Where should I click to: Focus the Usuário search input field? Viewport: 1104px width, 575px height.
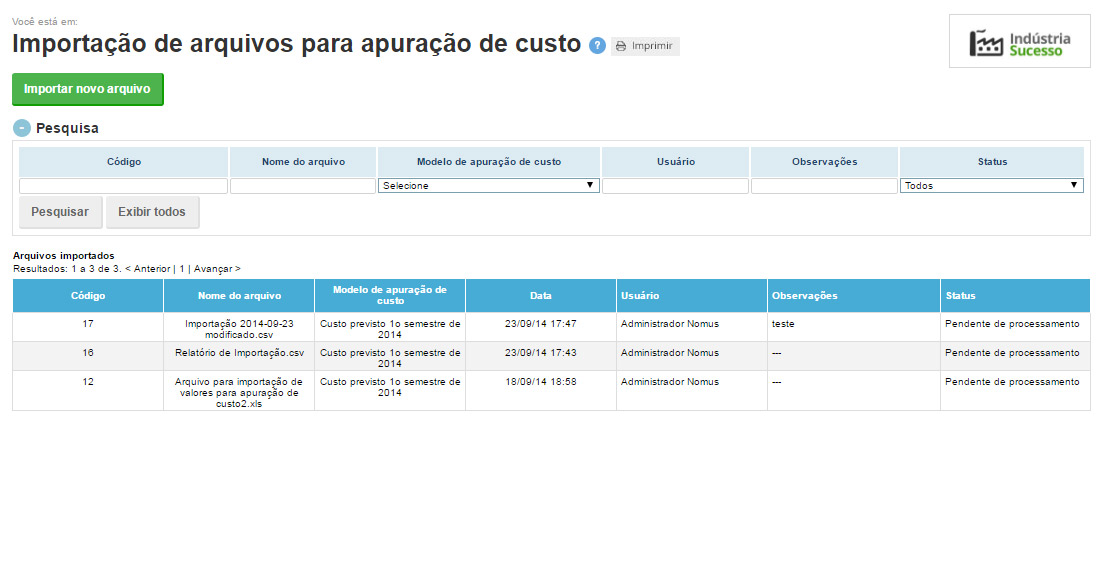675,186
